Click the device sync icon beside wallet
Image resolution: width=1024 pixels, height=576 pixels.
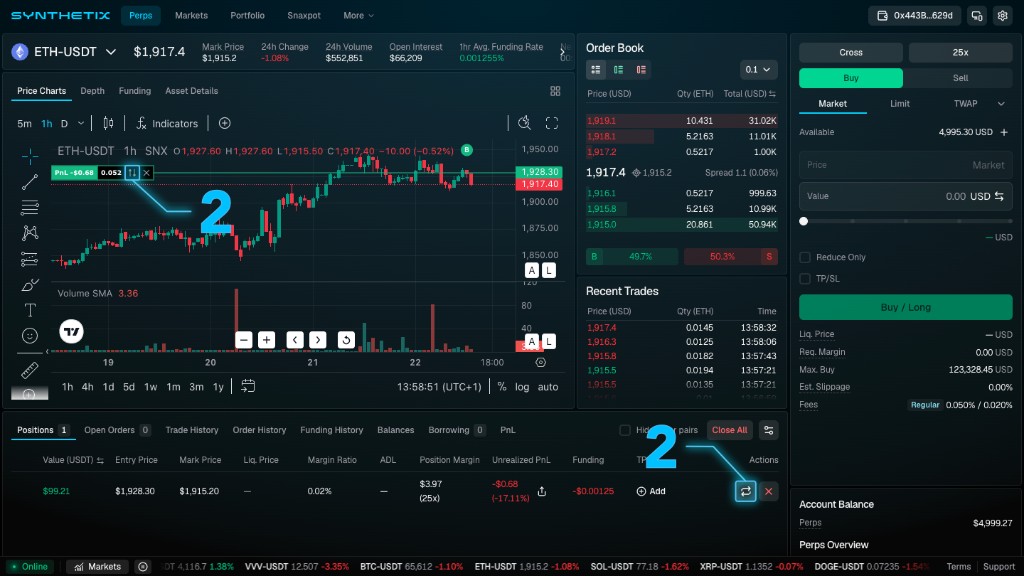click(x=977, y=16)
